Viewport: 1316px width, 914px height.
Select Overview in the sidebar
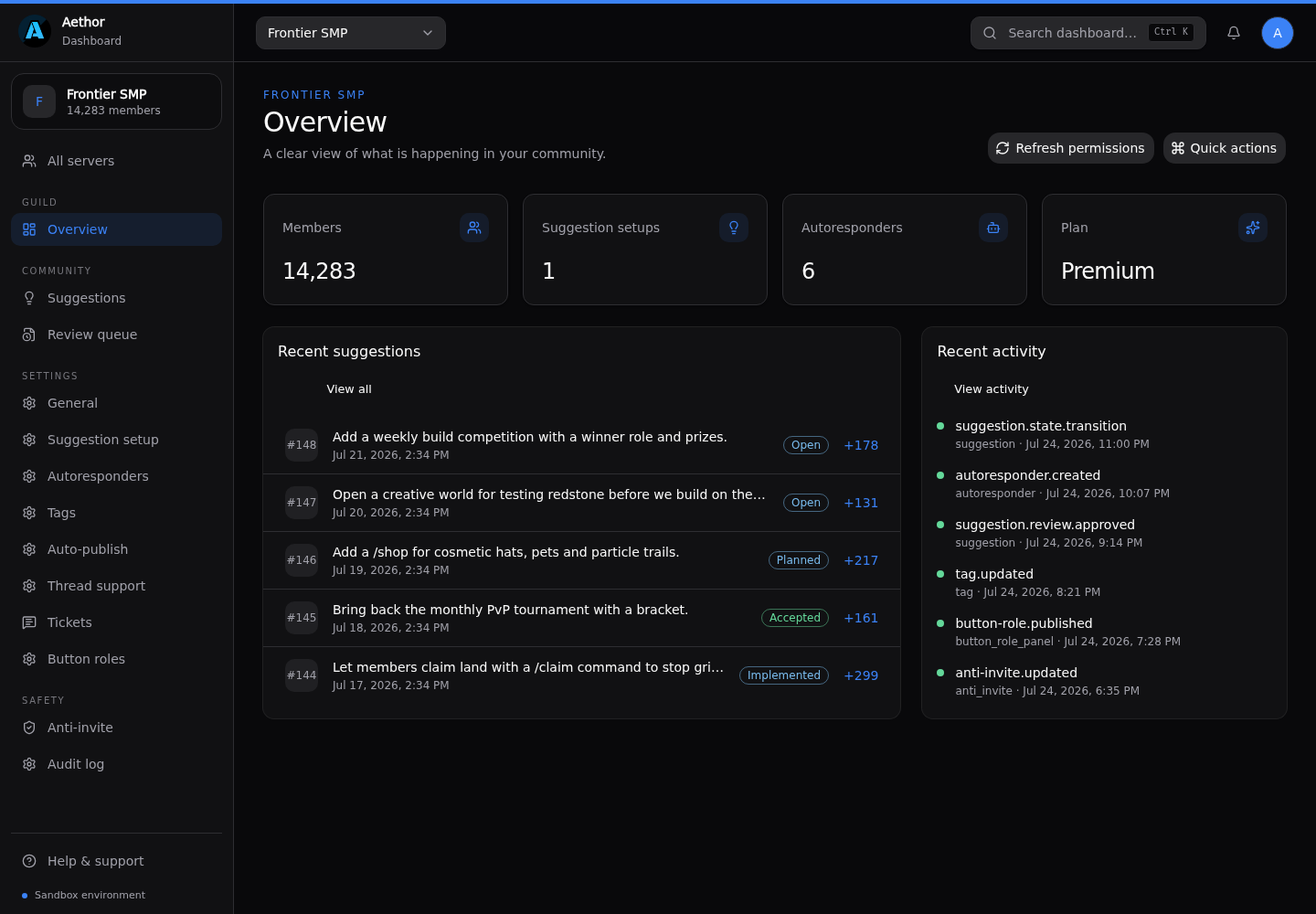pyautogui.click(x=116, y=229)
